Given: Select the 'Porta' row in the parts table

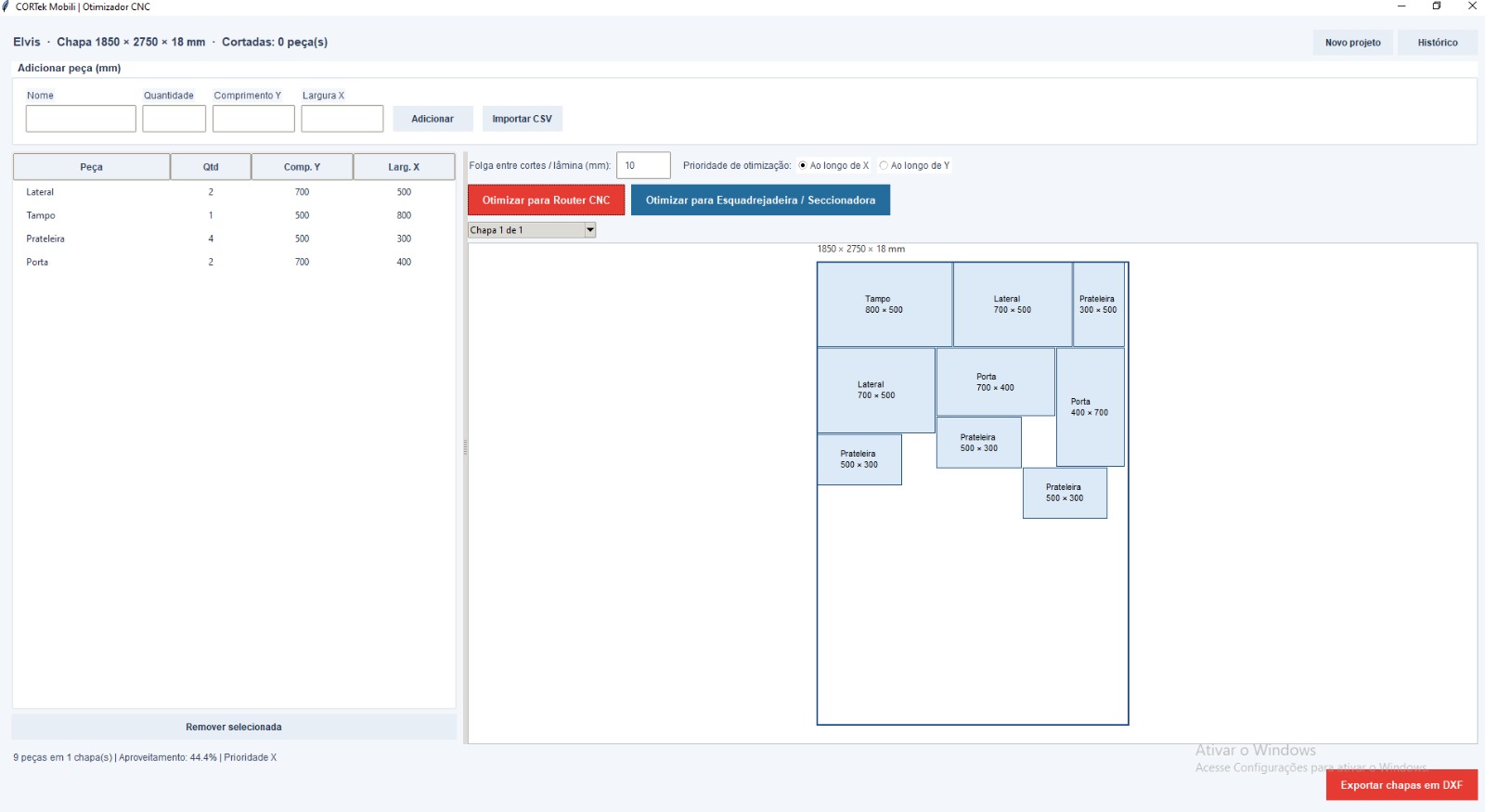Looking at the screenshot, I should click(x=234, y=262).
